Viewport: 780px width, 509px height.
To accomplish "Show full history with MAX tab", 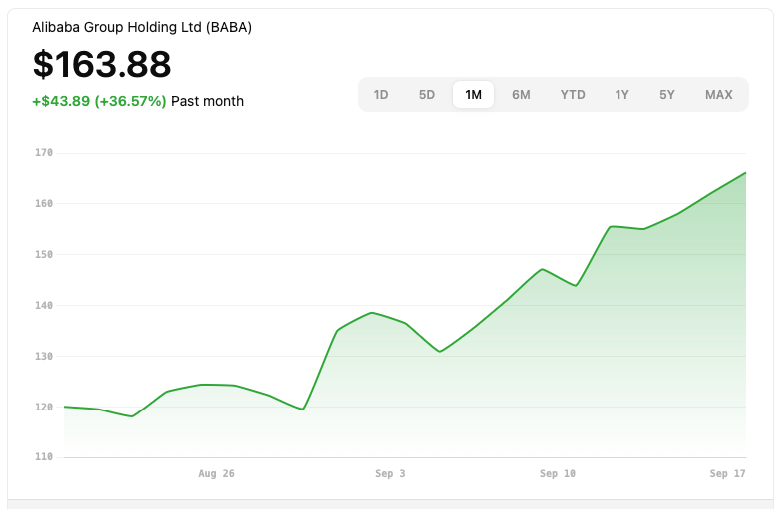I will [718, 95].
